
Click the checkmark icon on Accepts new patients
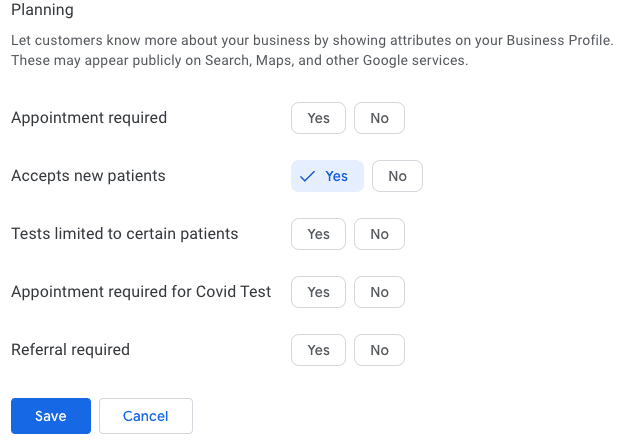tap(308, 176)
